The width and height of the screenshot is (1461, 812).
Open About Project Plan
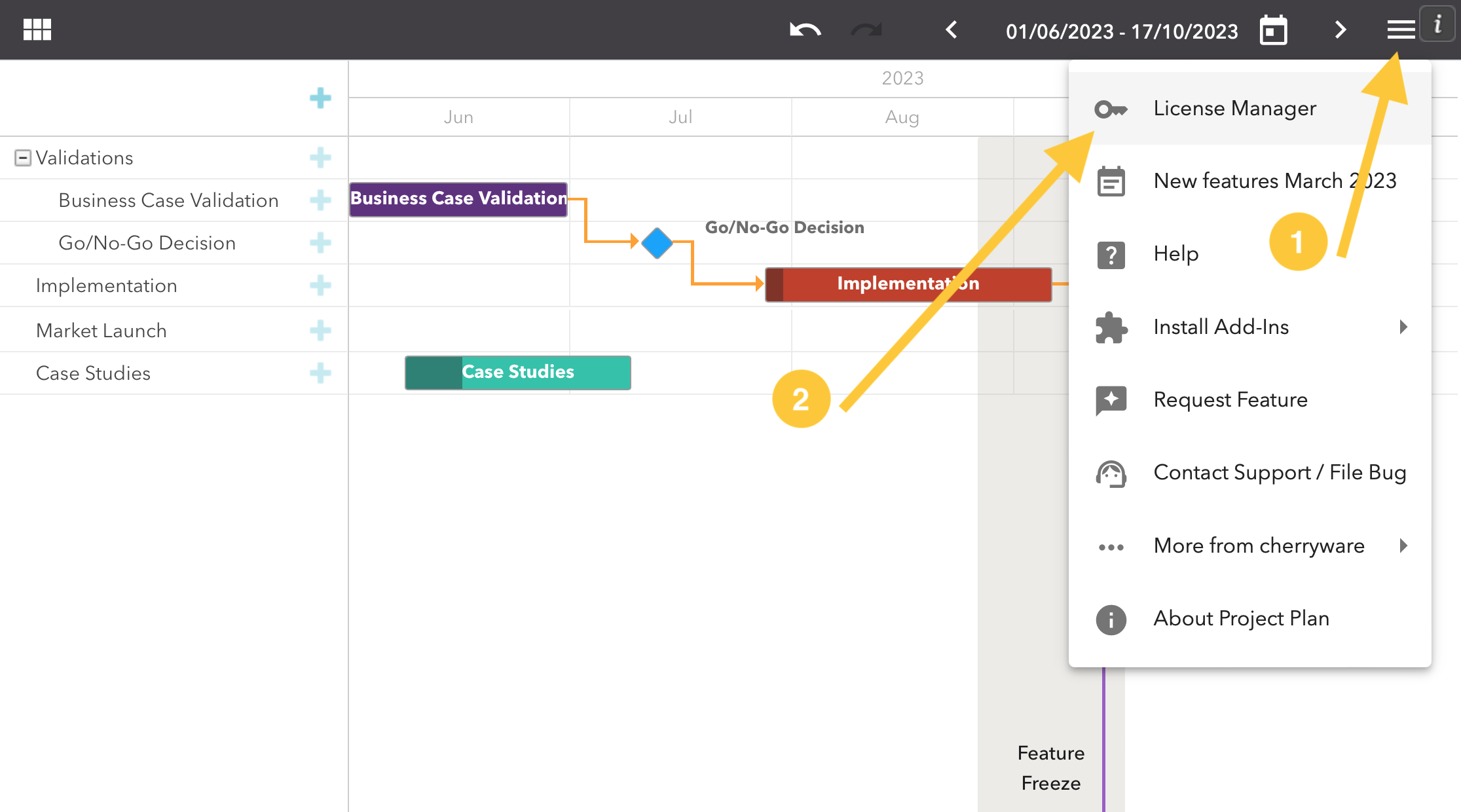[1241, 618]
